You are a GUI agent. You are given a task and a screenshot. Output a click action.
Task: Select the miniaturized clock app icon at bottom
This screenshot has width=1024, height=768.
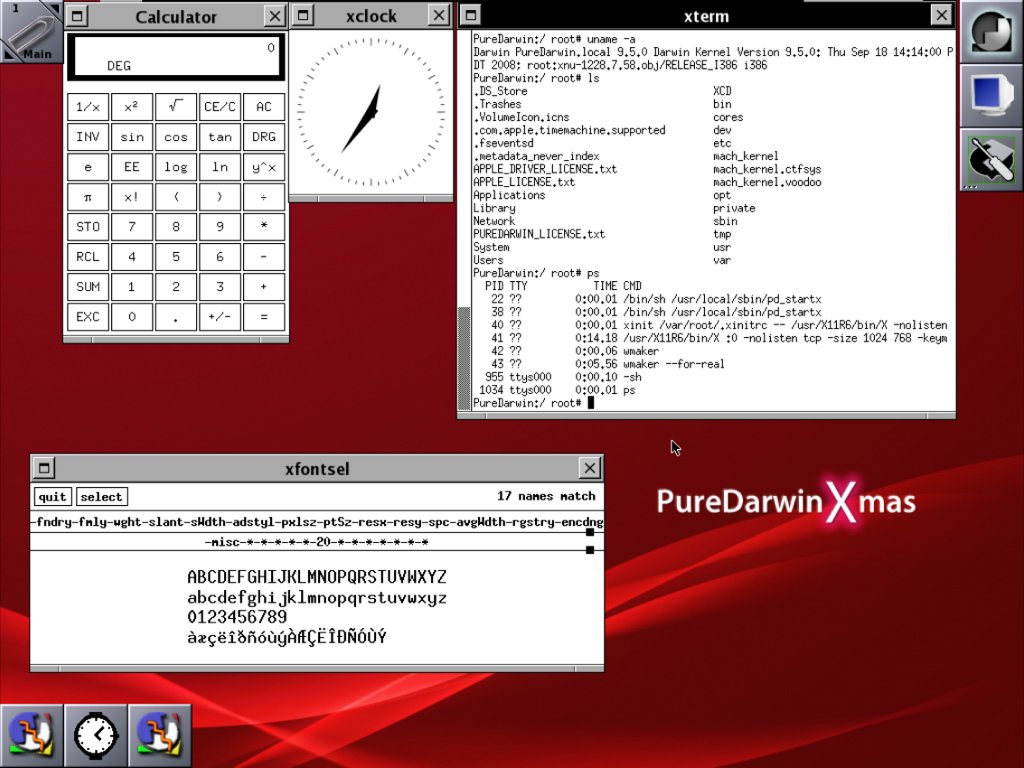pos(95,736)
